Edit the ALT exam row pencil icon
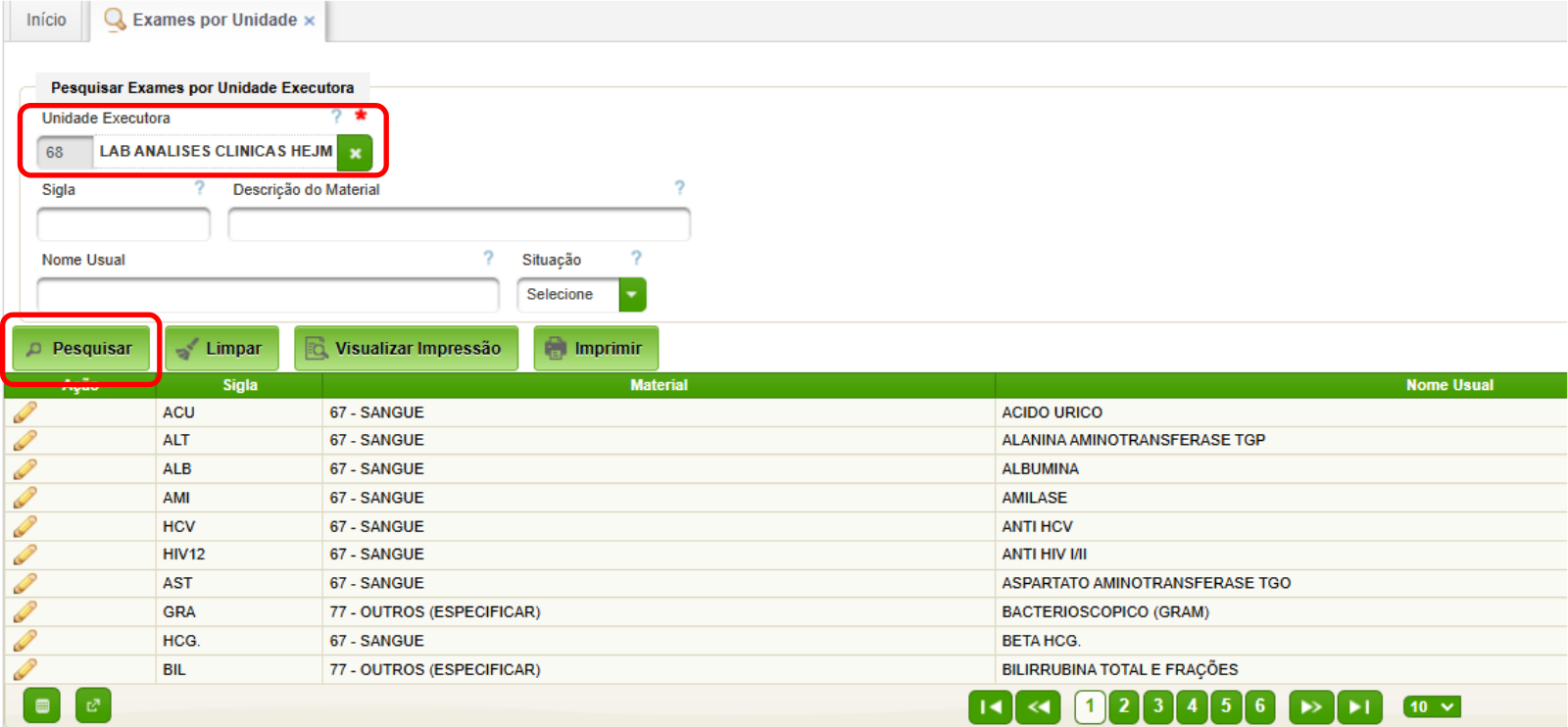 click(25, 441)
